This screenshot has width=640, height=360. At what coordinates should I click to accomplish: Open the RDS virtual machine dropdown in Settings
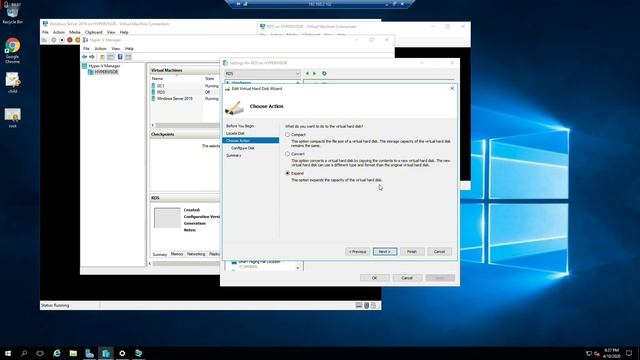coord(262,73)
